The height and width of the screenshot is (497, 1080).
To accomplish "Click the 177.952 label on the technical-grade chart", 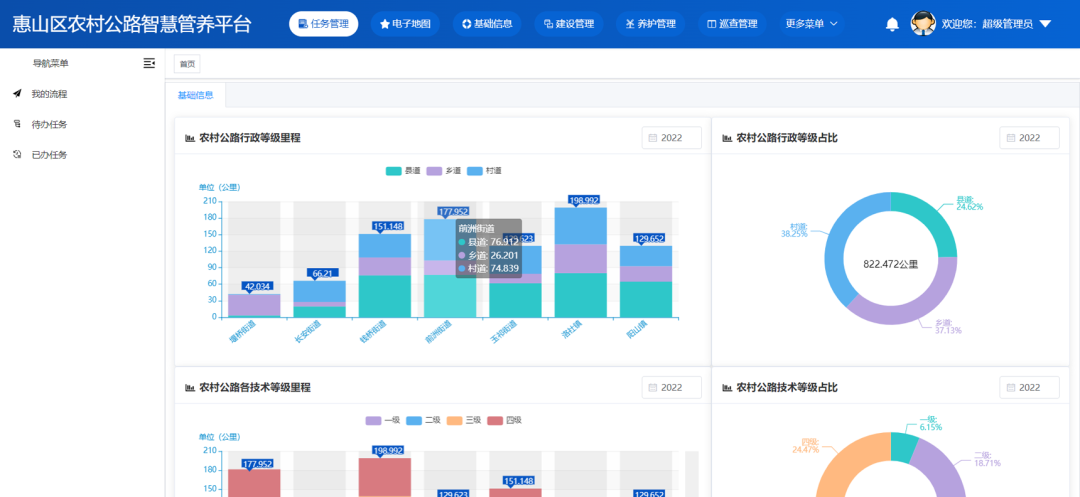I will click(x=258, y=463).
